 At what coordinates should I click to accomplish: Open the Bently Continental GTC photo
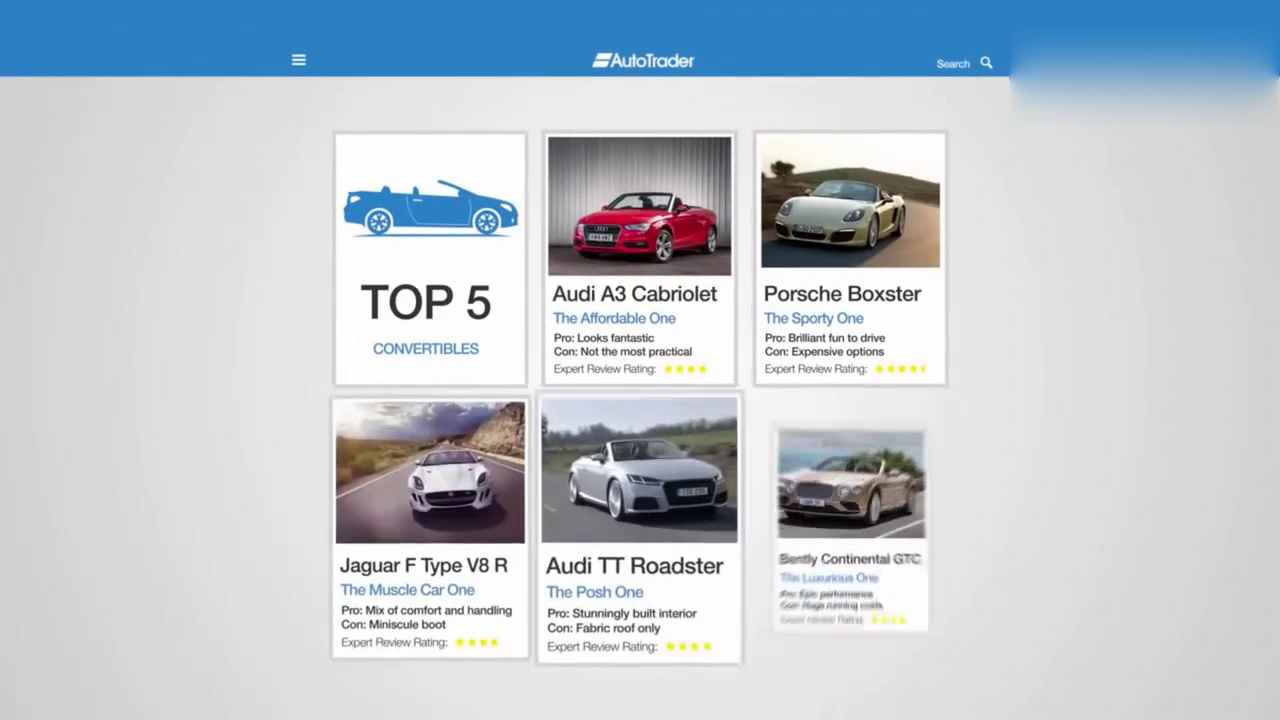pyautogui.click(x=851, y=484)
